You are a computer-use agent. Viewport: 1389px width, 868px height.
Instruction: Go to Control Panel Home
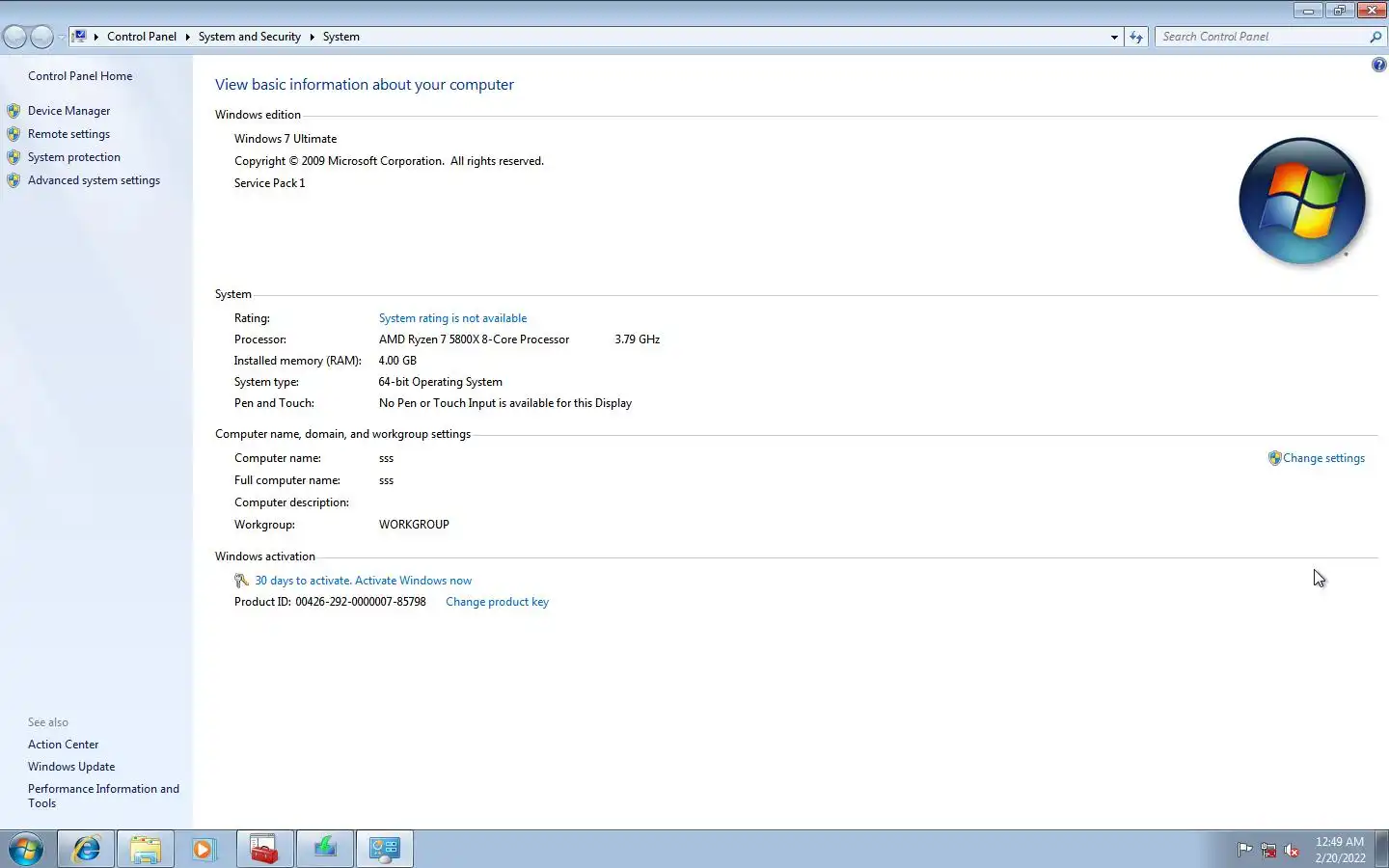tap(80, 76)
